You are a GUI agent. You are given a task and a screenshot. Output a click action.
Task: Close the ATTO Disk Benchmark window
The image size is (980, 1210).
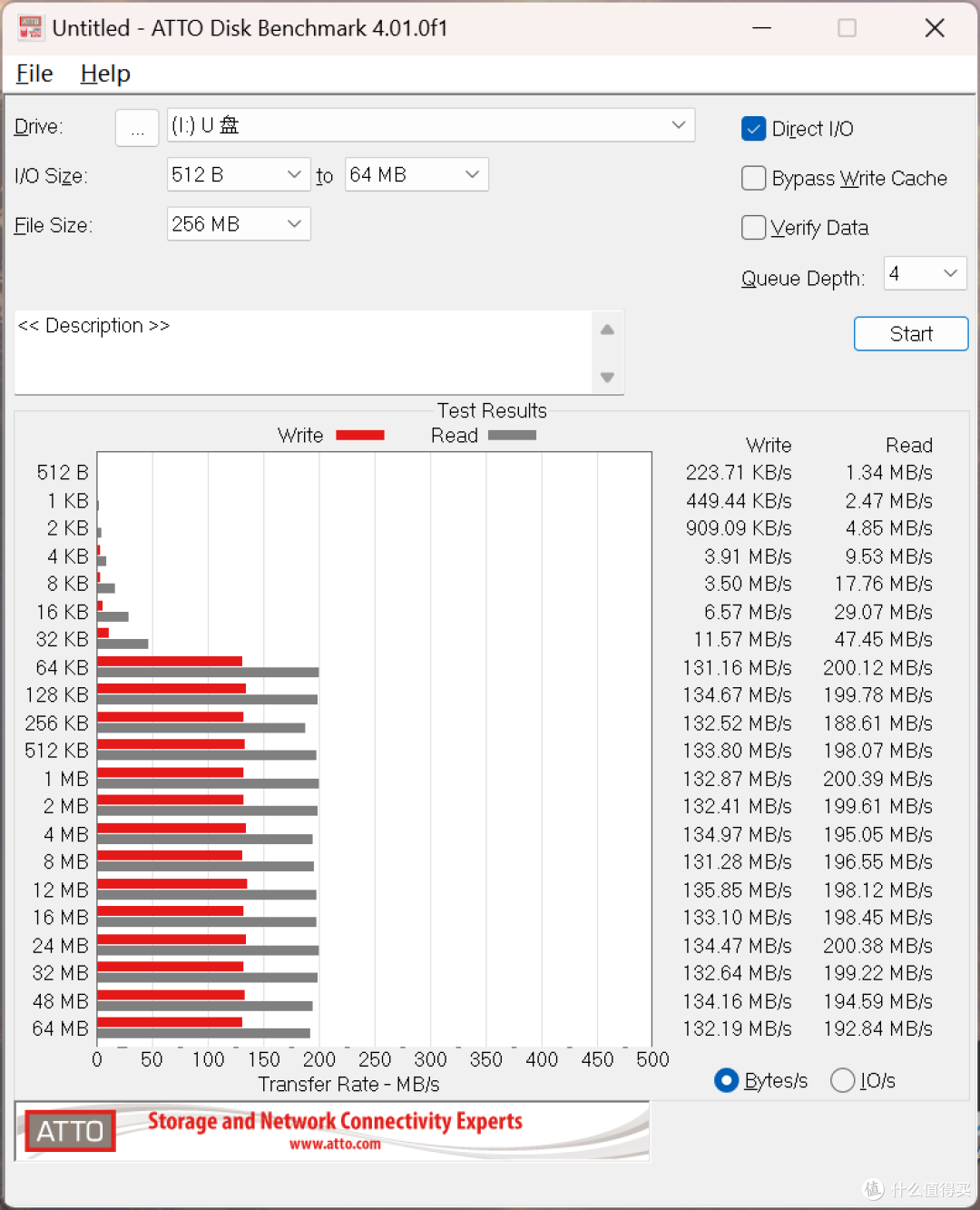click(935, 28)
